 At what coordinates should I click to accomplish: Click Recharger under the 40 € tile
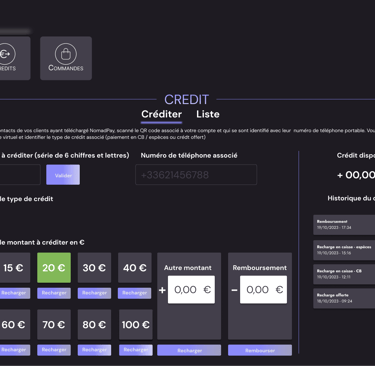point(135,293)
